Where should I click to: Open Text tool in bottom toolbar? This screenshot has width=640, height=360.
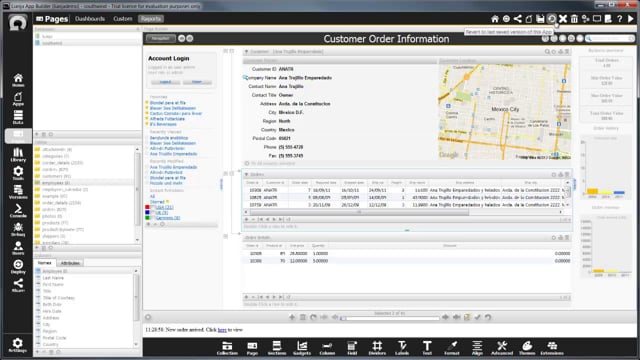[x=427, y=348]
